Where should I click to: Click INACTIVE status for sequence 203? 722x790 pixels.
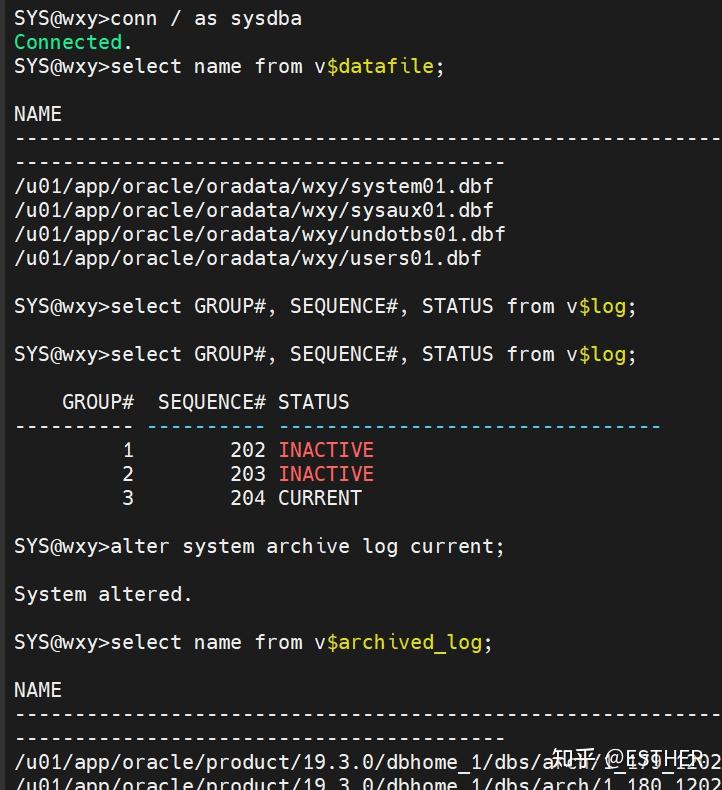click(326, 474)
